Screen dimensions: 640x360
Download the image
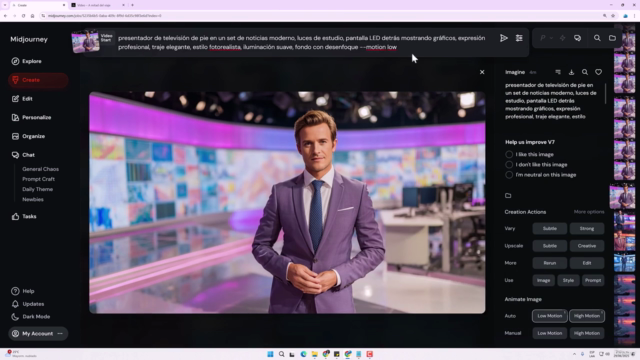click(571, 72)
